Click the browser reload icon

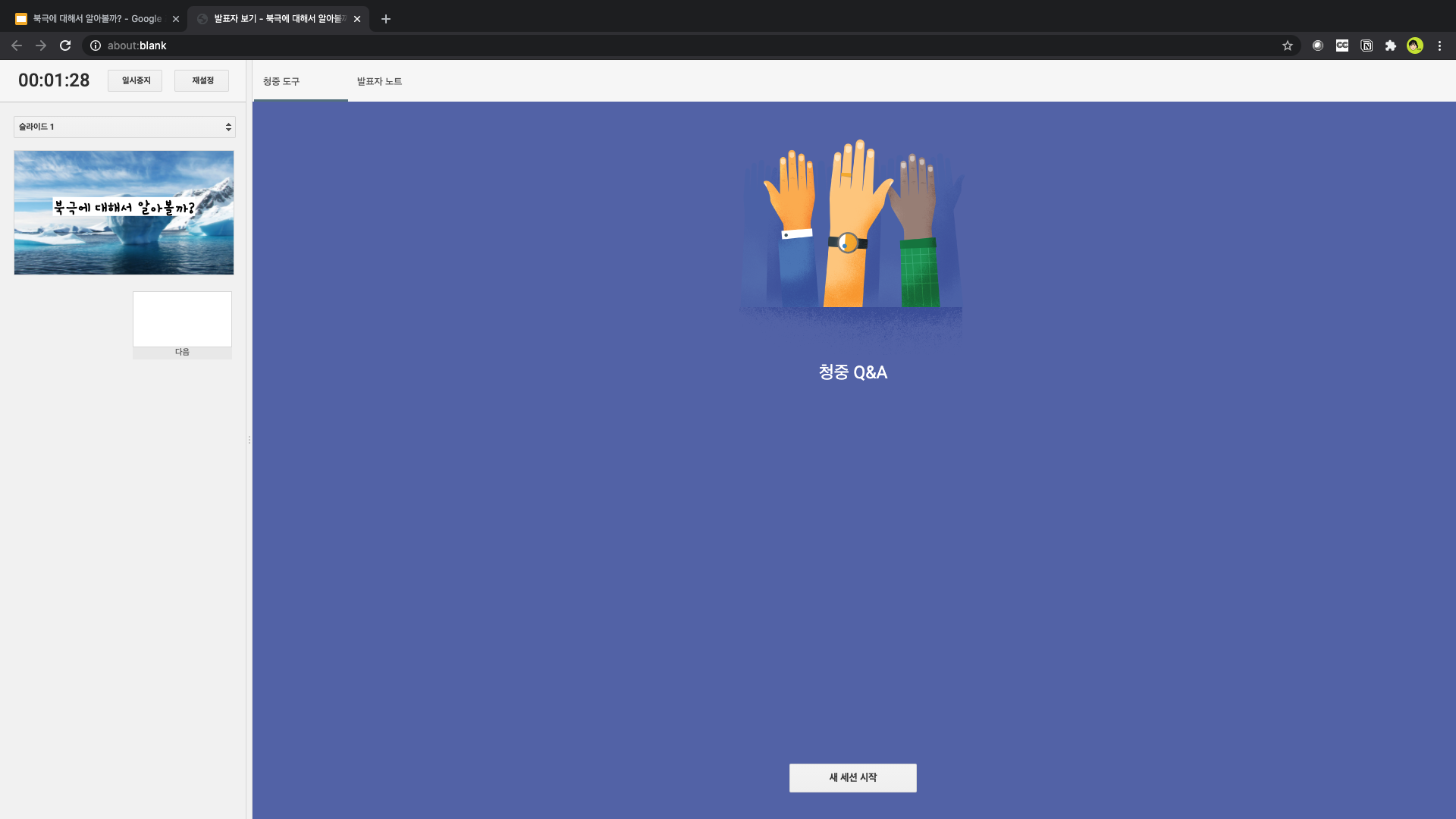tap(65, 45)
